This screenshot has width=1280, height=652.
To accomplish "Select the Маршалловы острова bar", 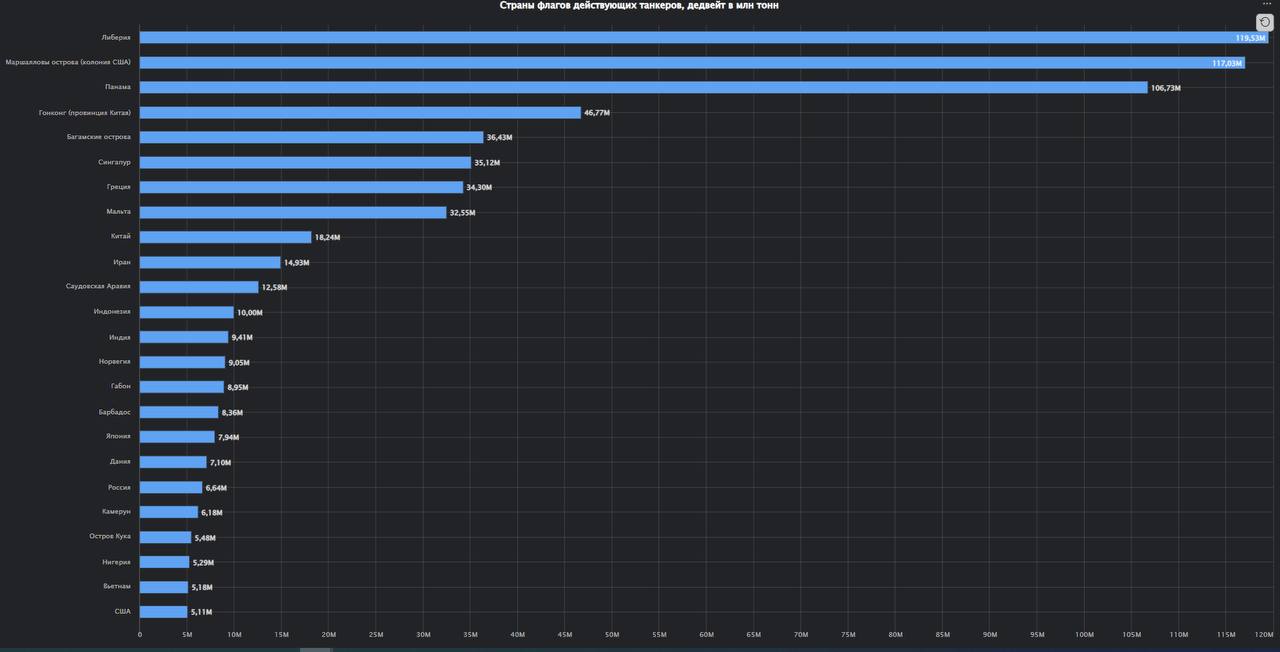I will (690, 62).
